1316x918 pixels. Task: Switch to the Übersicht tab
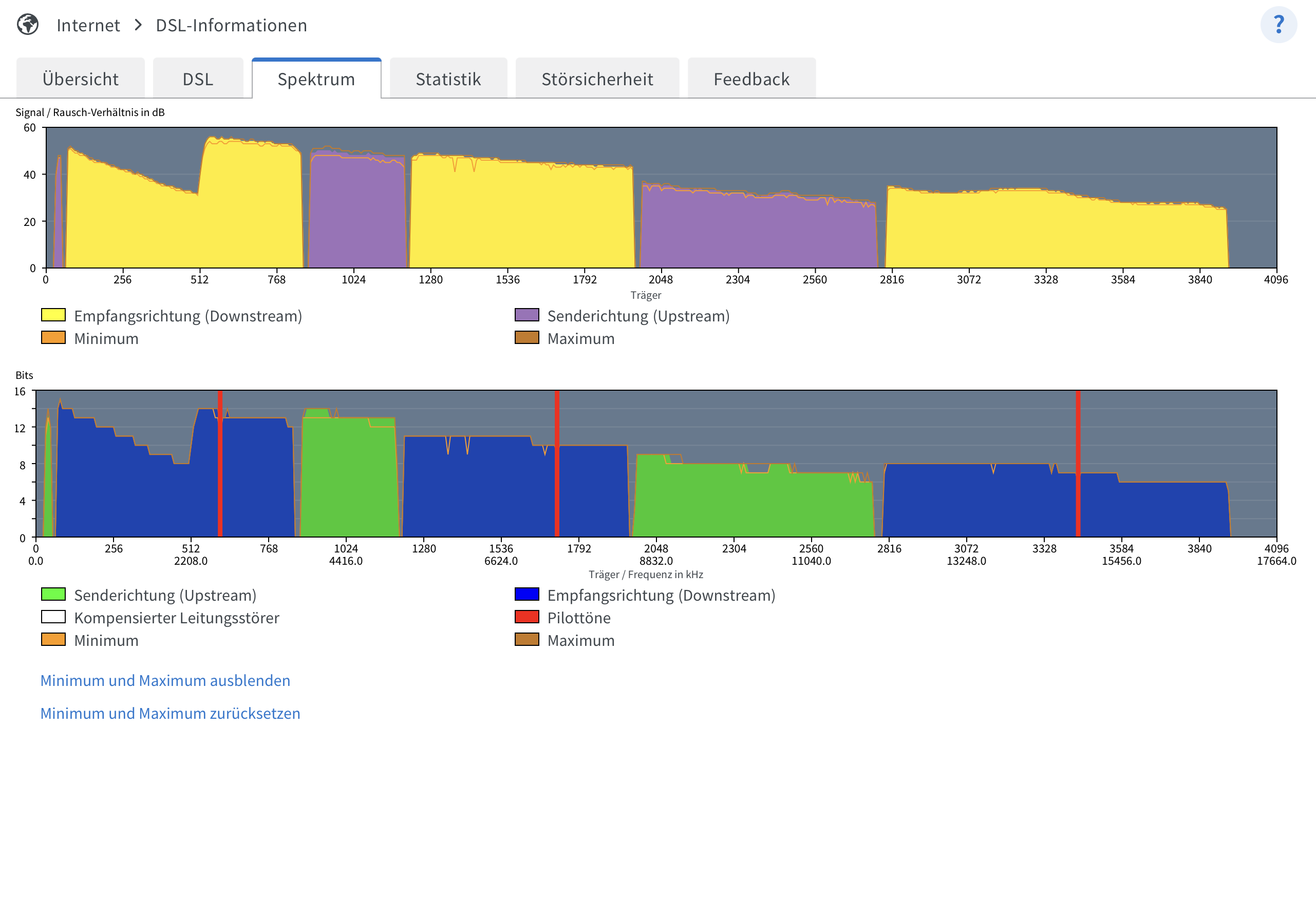tap(80, 79)
